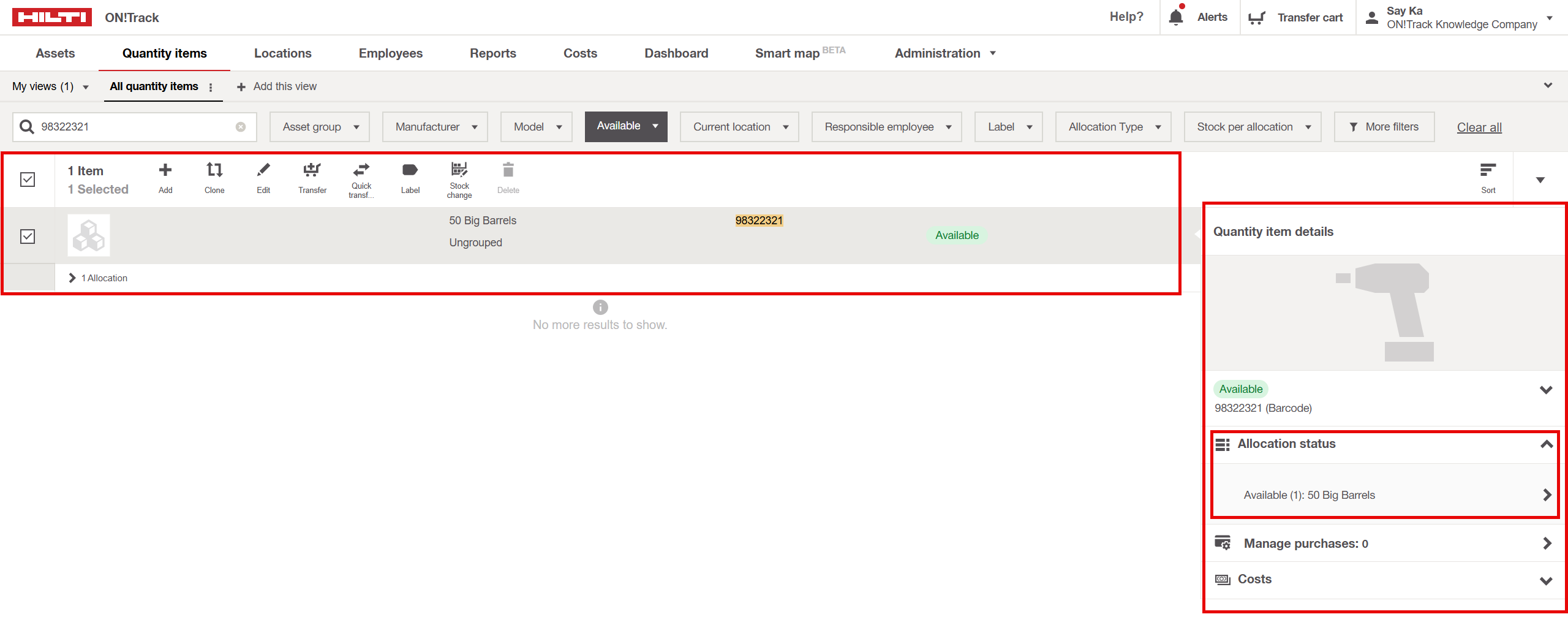Open the Stock change tool

coord(459,170)
